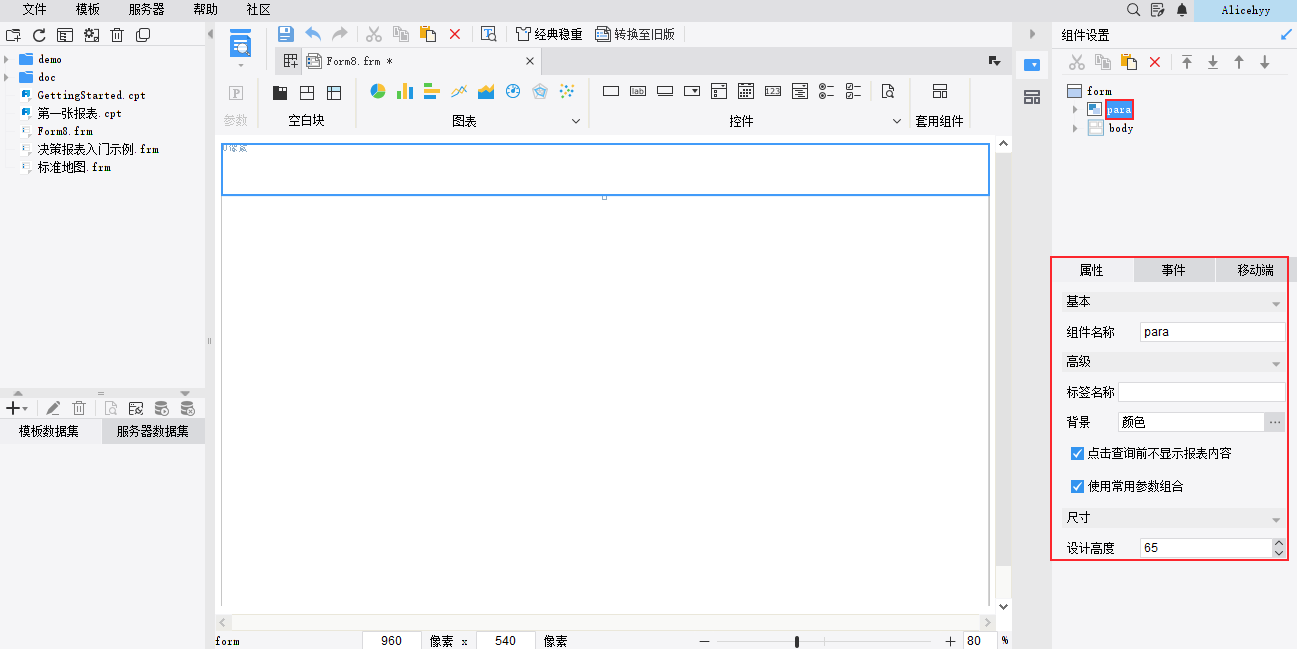Click the notification bell icon
The image size is (1297, 649).
[1182, 9]
